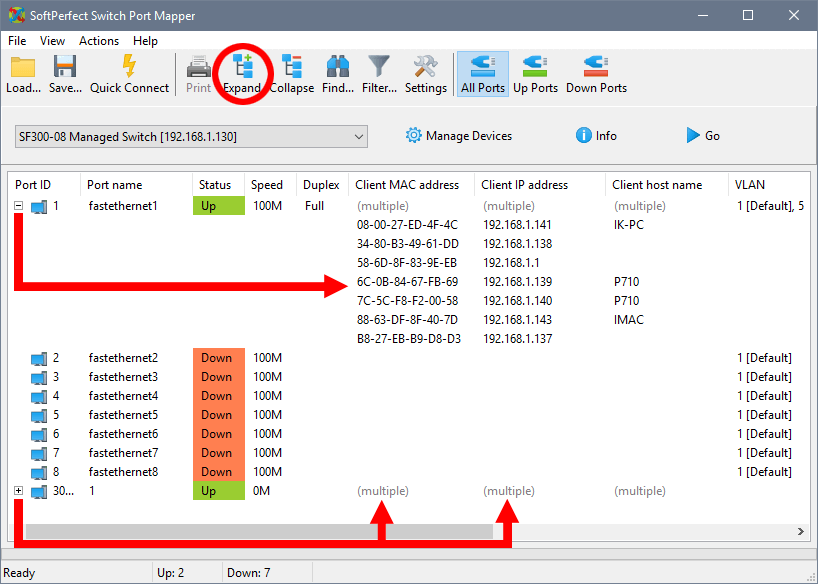Click port 2 network icon
Image resolution: width=818 pixels, height=584 pixels.
coord(39,359)
